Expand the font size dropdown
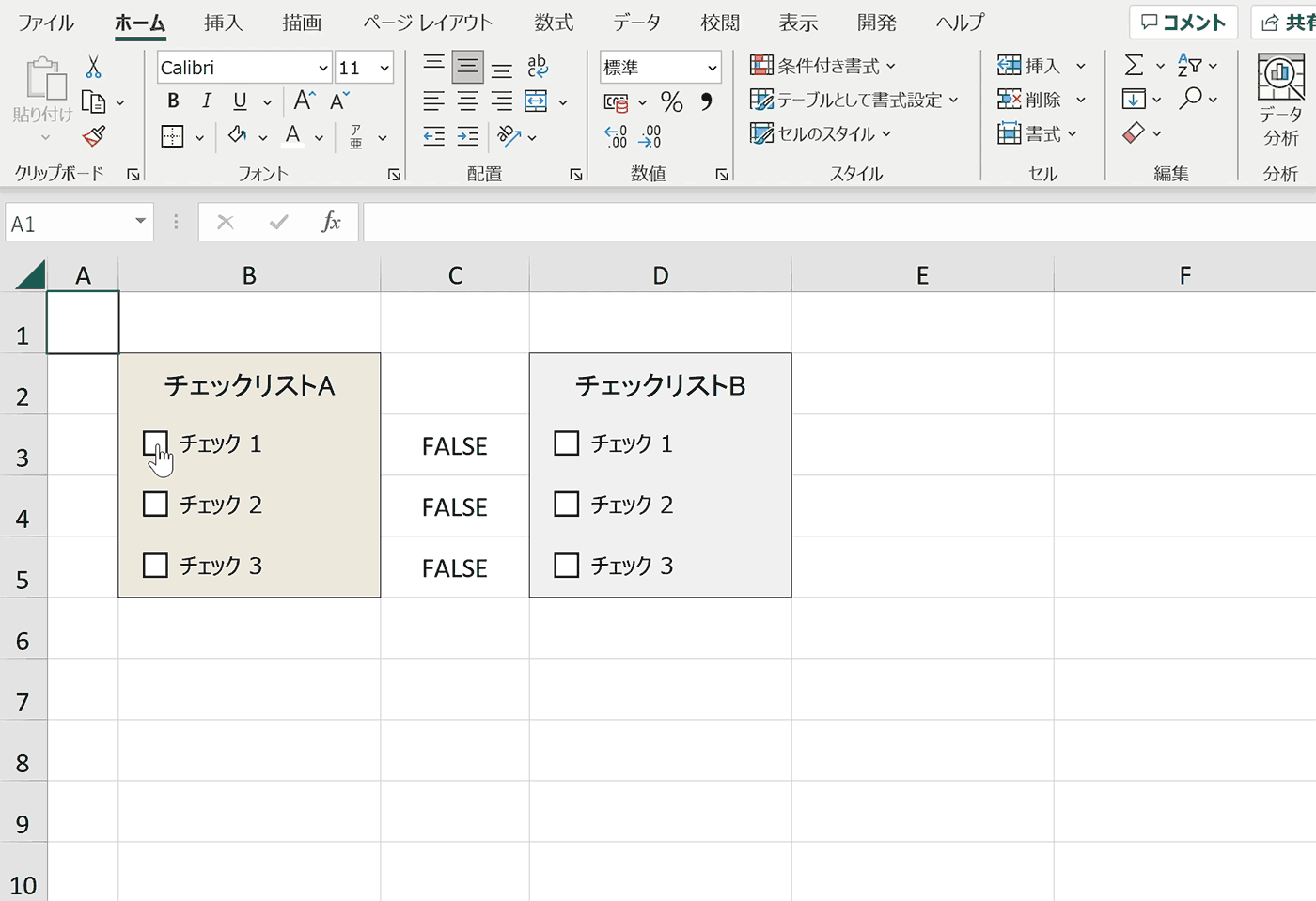The height and width of the screenshot is (901, 1316). (x=384, y=68)
